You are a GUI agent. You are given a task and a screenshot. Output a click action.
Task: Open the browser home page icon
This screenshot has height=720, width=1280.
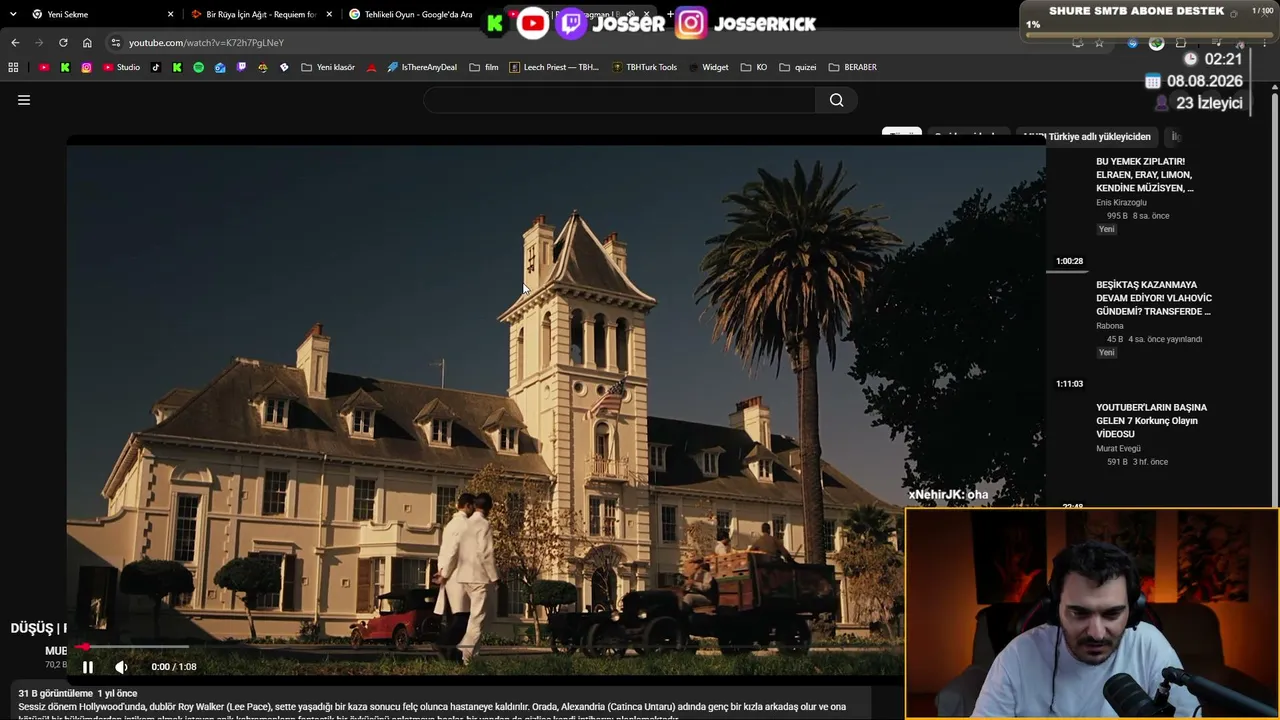coord(87,43)
